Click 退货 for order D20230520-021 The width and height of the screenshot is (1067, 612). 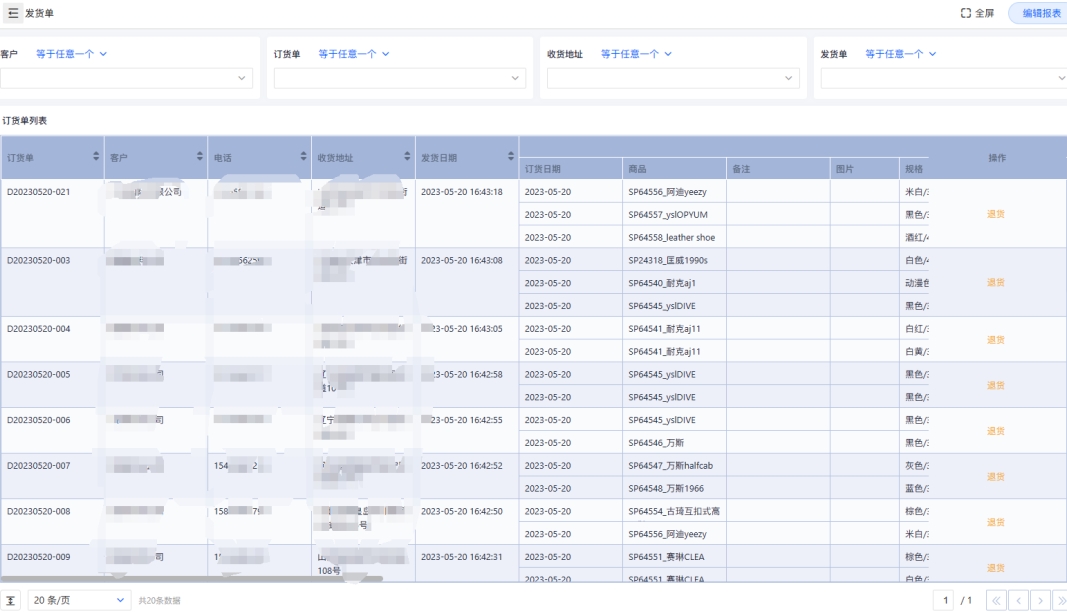click(996, 214)
